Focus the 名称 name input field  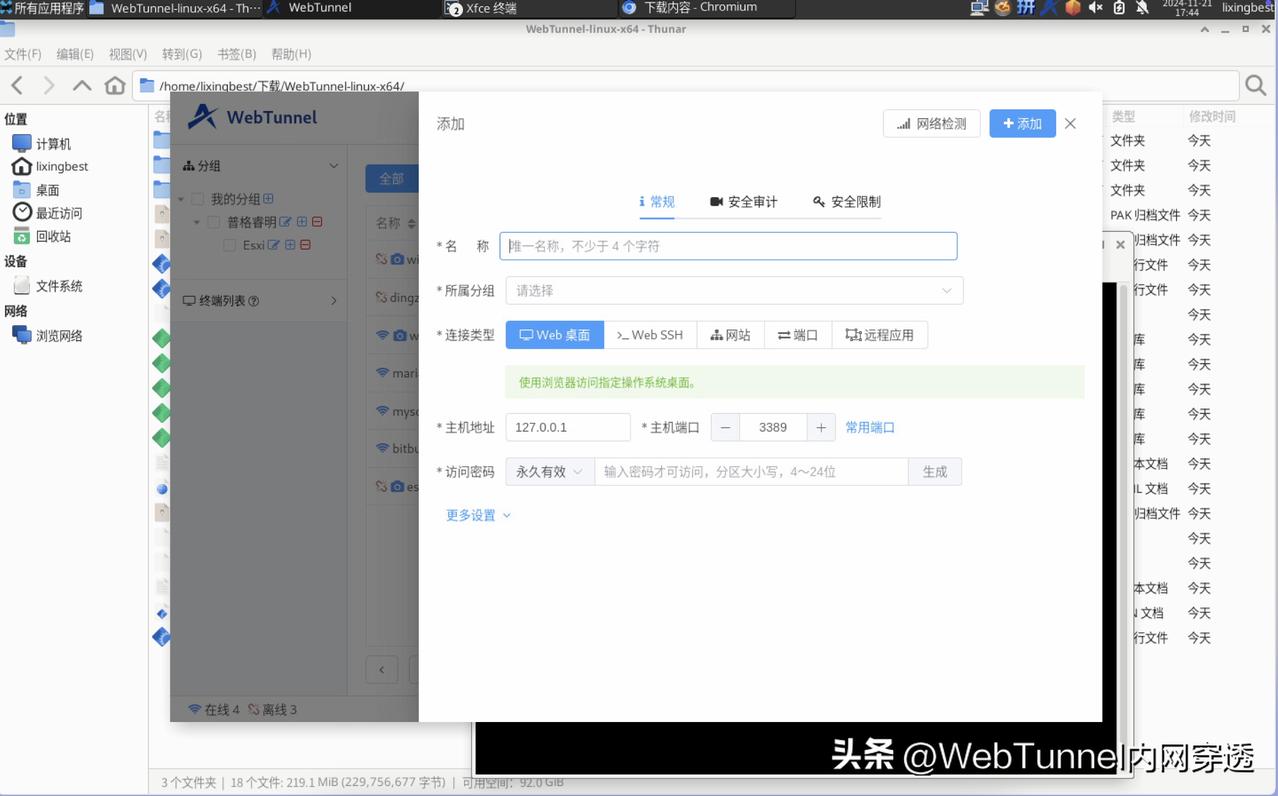728,246
